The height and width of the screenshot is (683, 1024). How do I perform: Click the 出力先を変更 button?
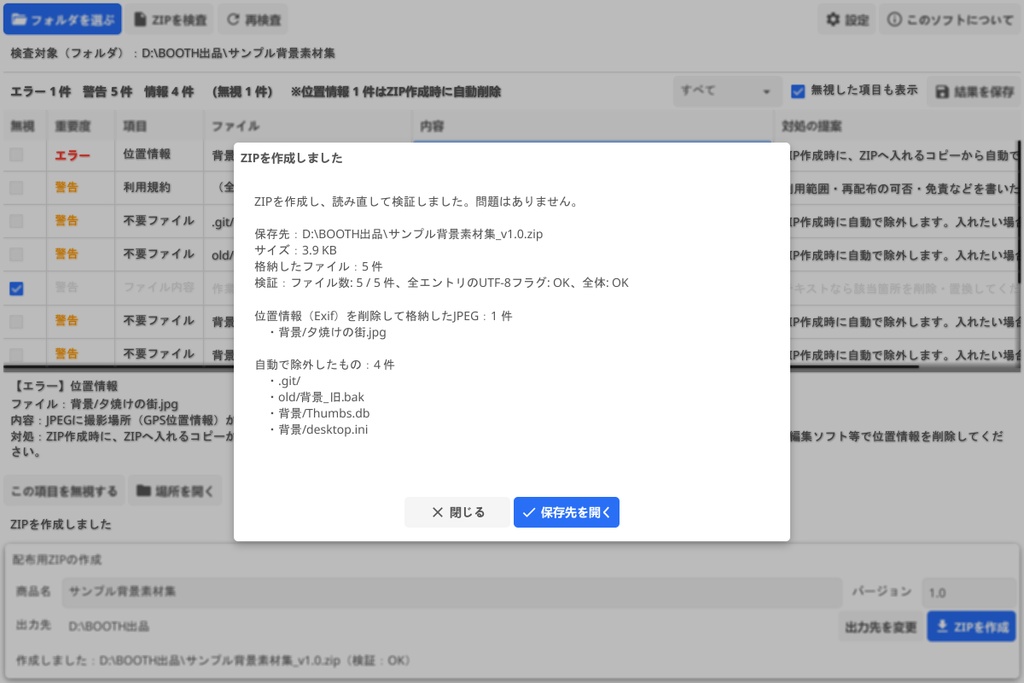tap(880, 627)
